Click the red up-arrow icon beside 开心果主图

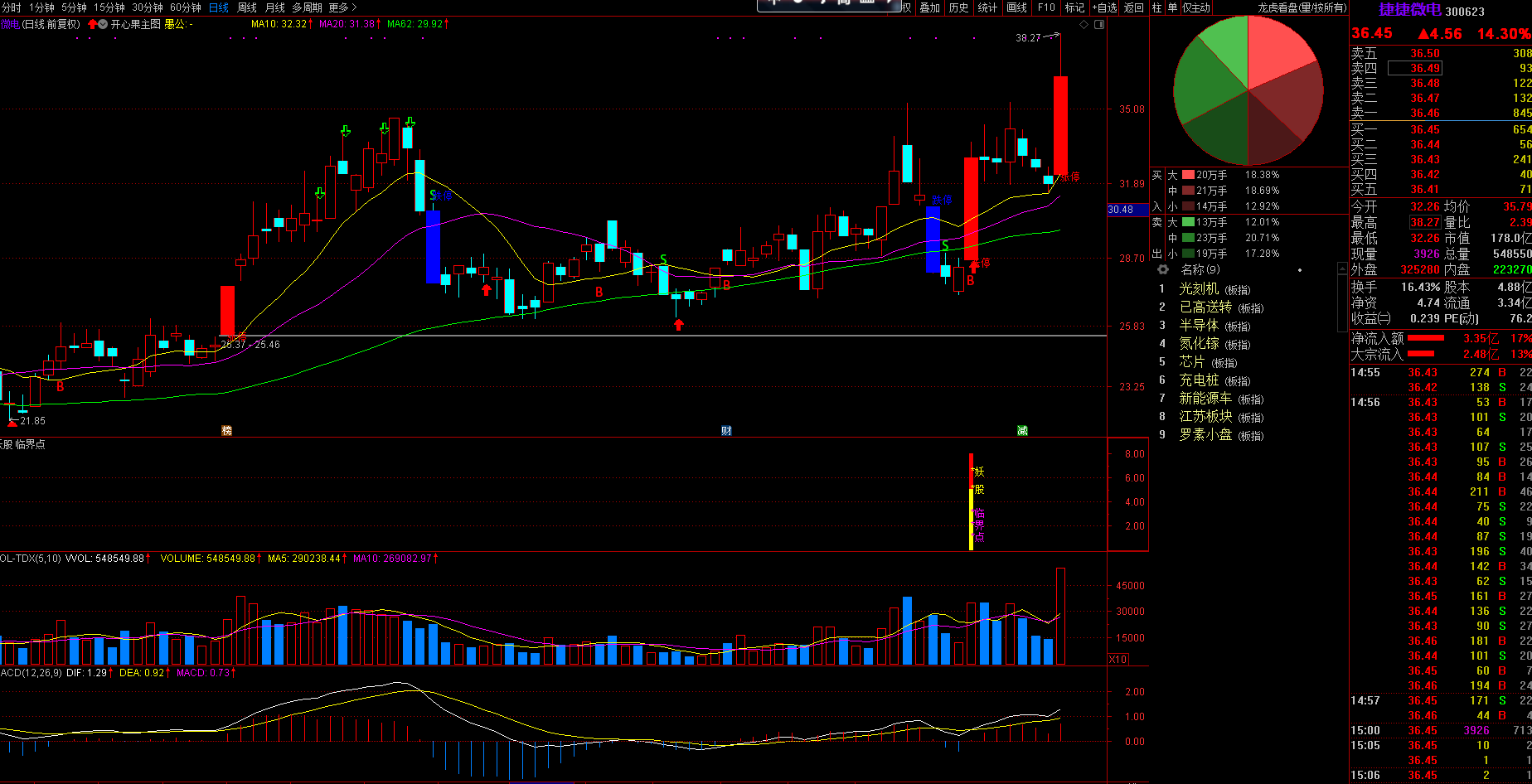click(x=91, y=25)
